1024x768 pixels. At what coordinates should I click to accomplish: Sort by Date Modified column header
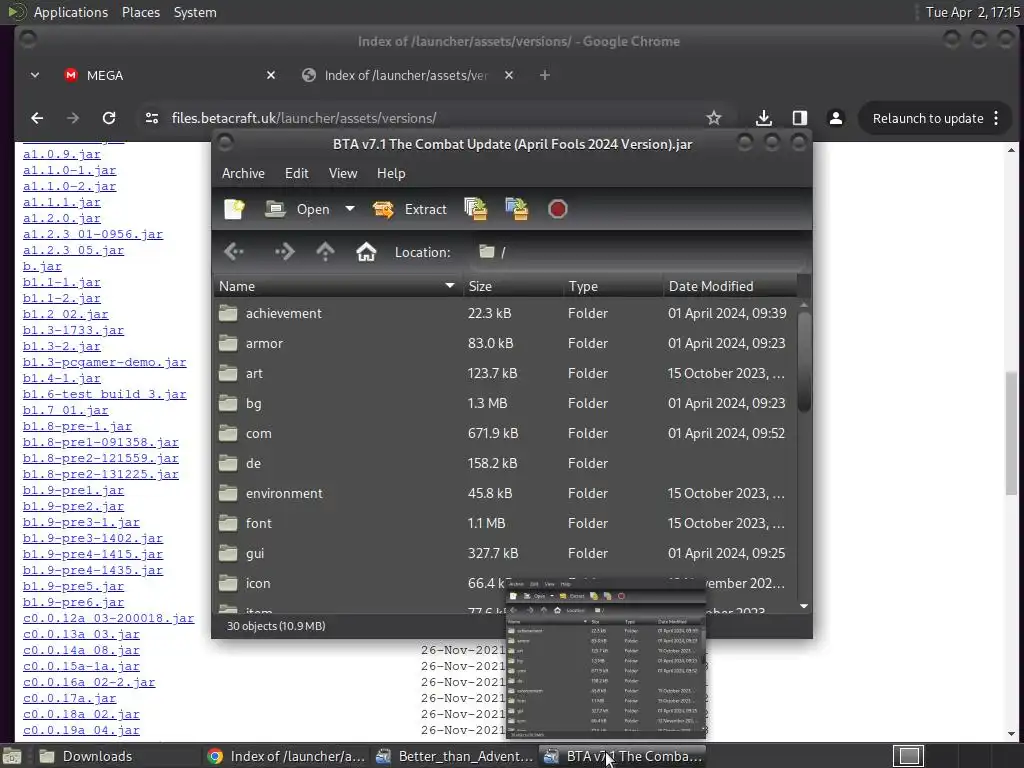click(730, 286)
